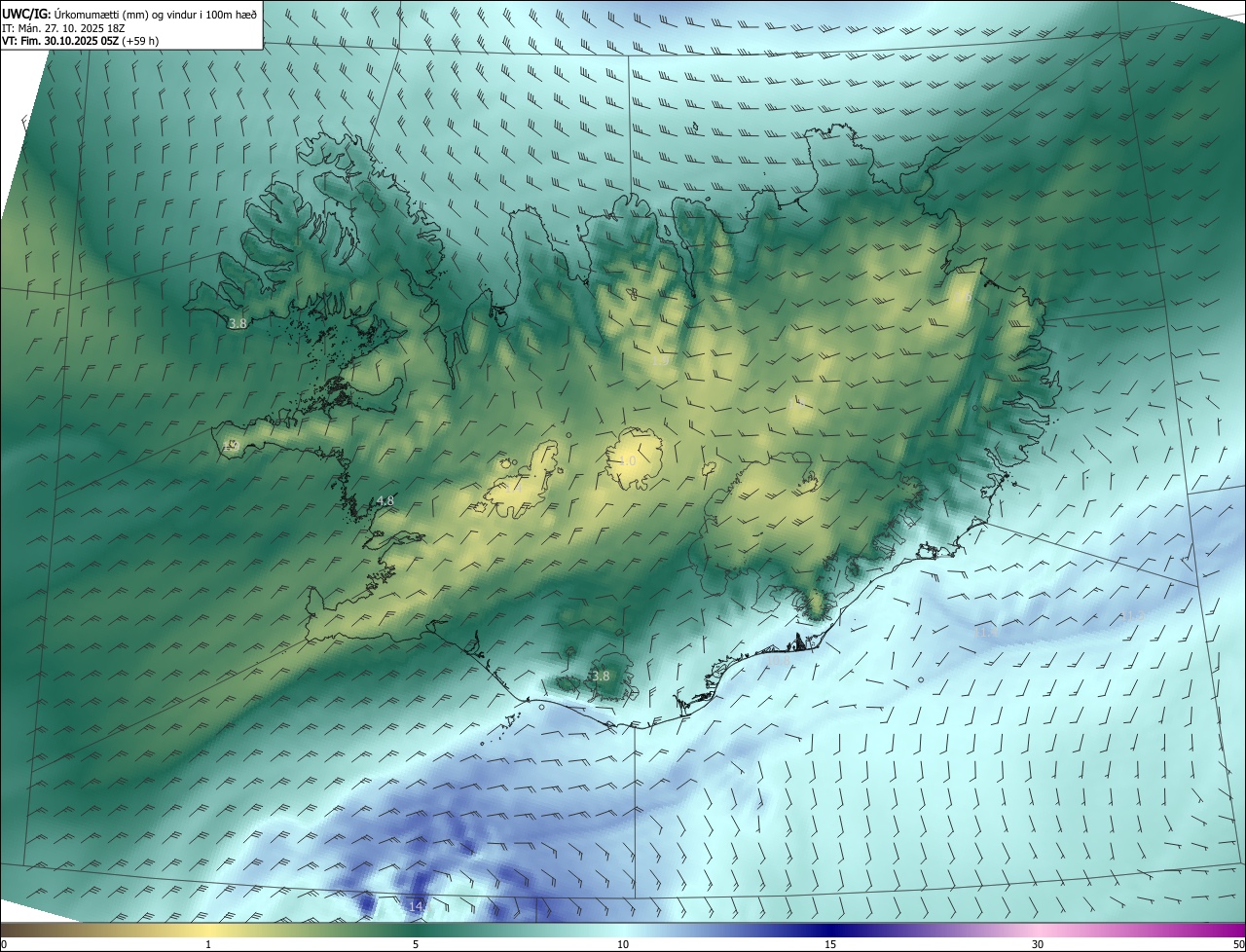Click the "0" label on the color scale
Image resolution: width=1246 pixels, height=952 pixels.
click(4, 945)
